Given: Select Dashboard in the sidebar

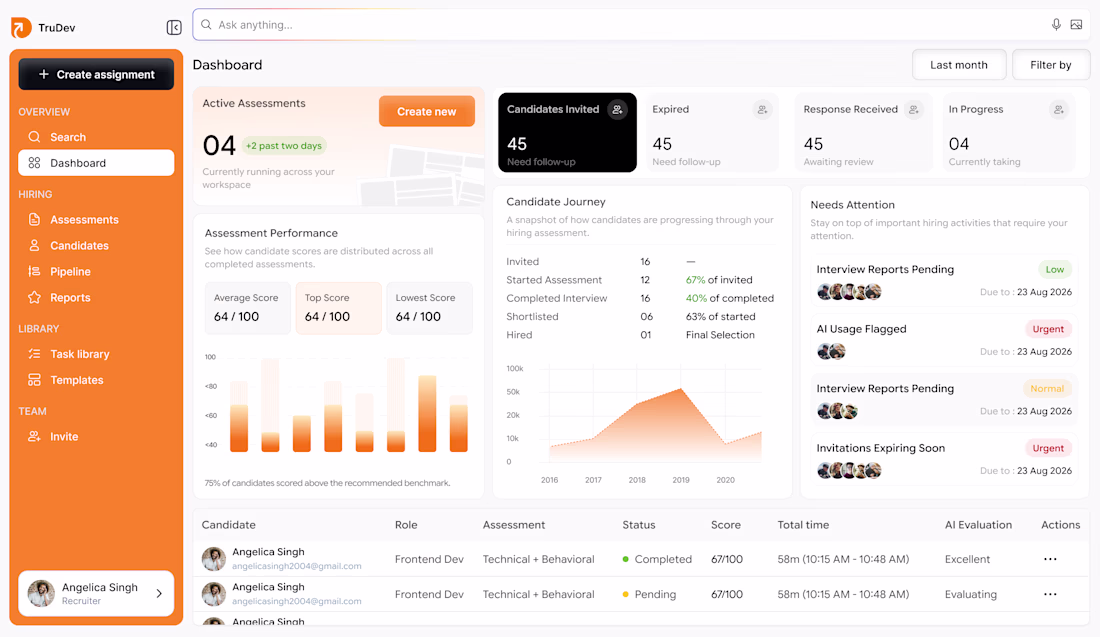Looking at the screenshot, I should (x=96, y=163).
